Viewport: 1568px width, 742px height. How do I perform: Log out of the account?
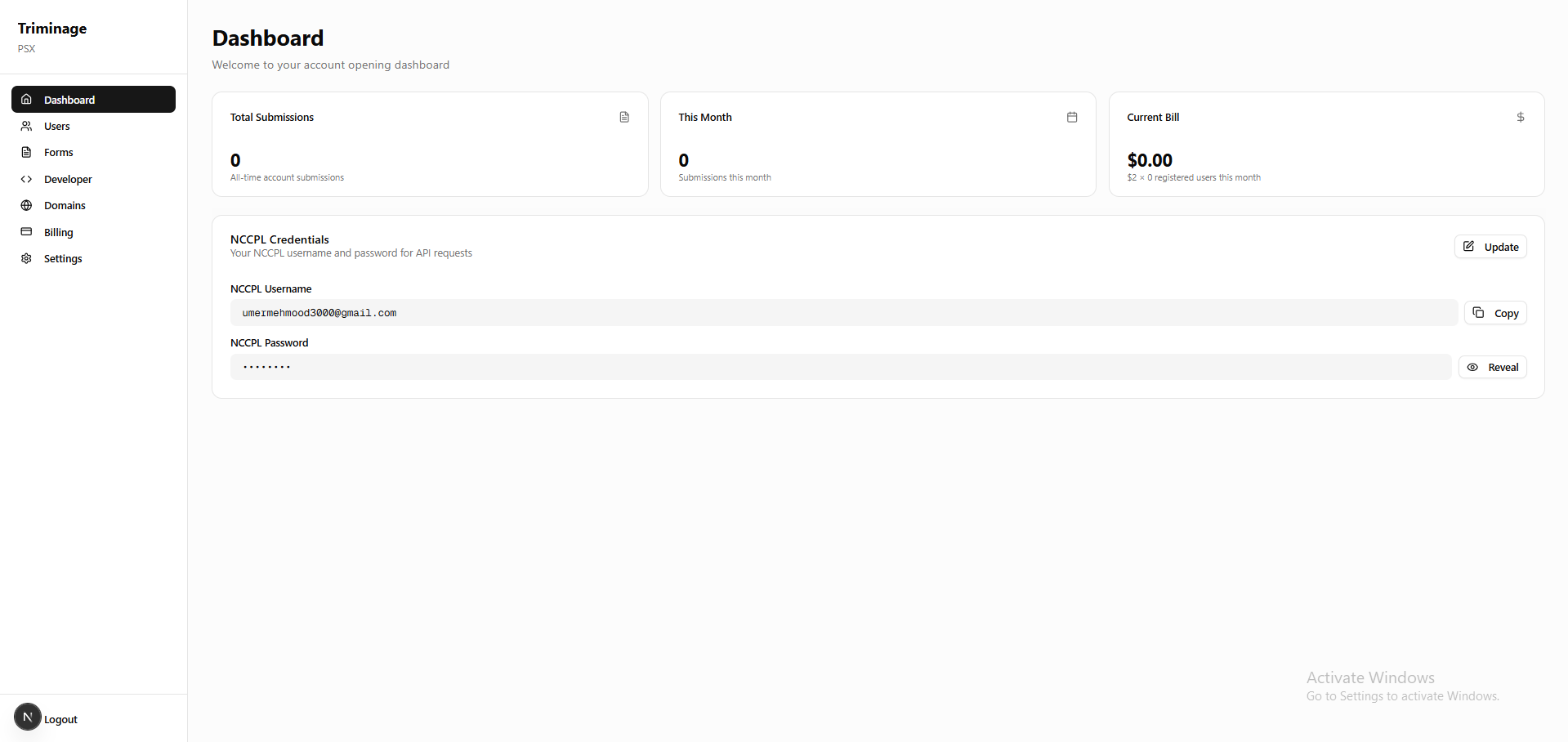60,718
